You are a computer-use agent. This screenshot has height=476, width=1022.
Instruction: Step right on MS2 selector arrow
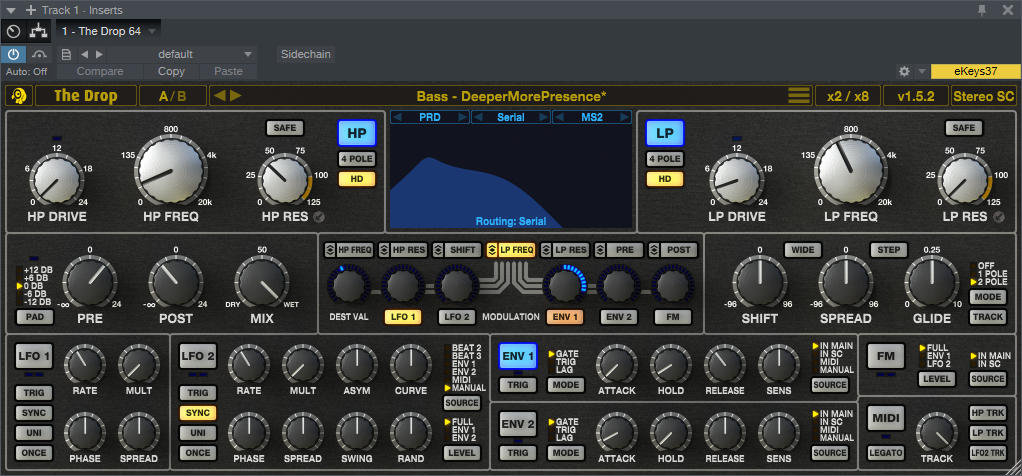coord(625,117)
